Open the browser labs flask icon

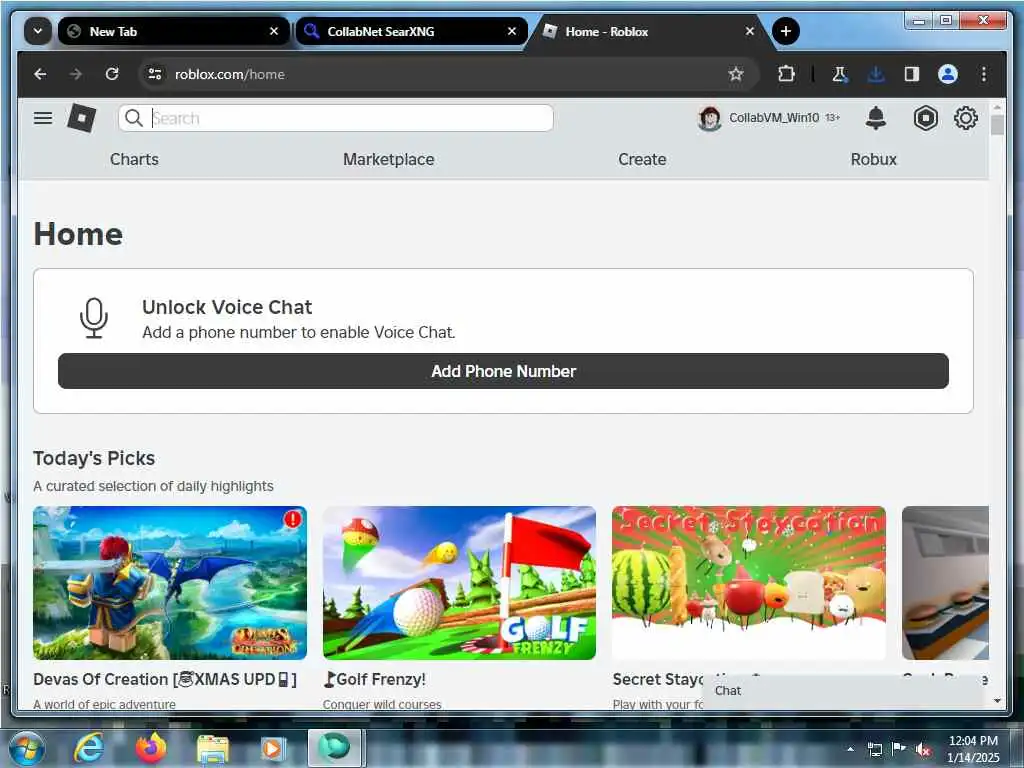[x=839, y=74]
